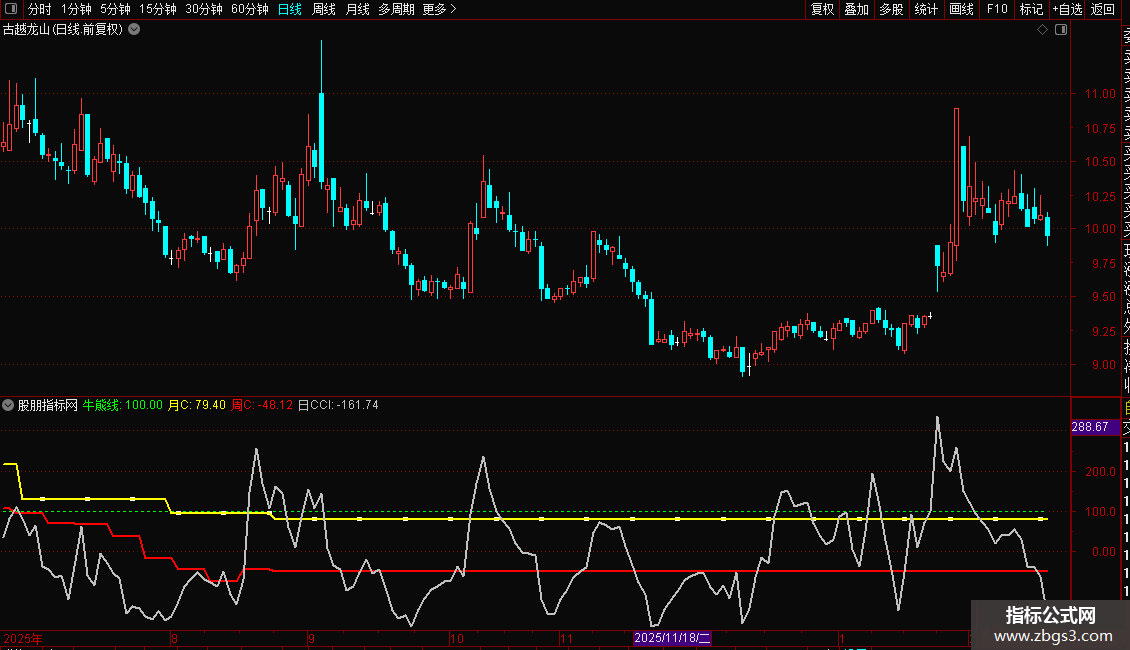Click the 0.00 indicator axis label

1104,552
